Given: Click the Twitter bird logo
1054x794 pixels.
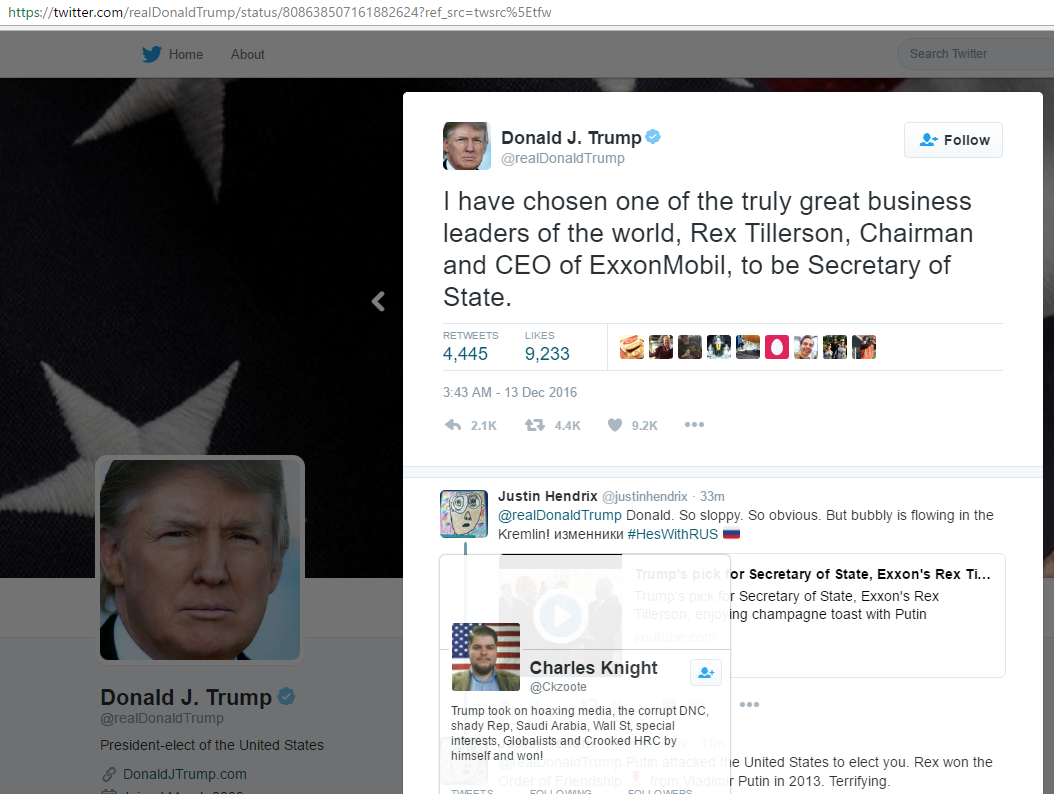Looking at the screenshot, I should [x=152, y=54].
